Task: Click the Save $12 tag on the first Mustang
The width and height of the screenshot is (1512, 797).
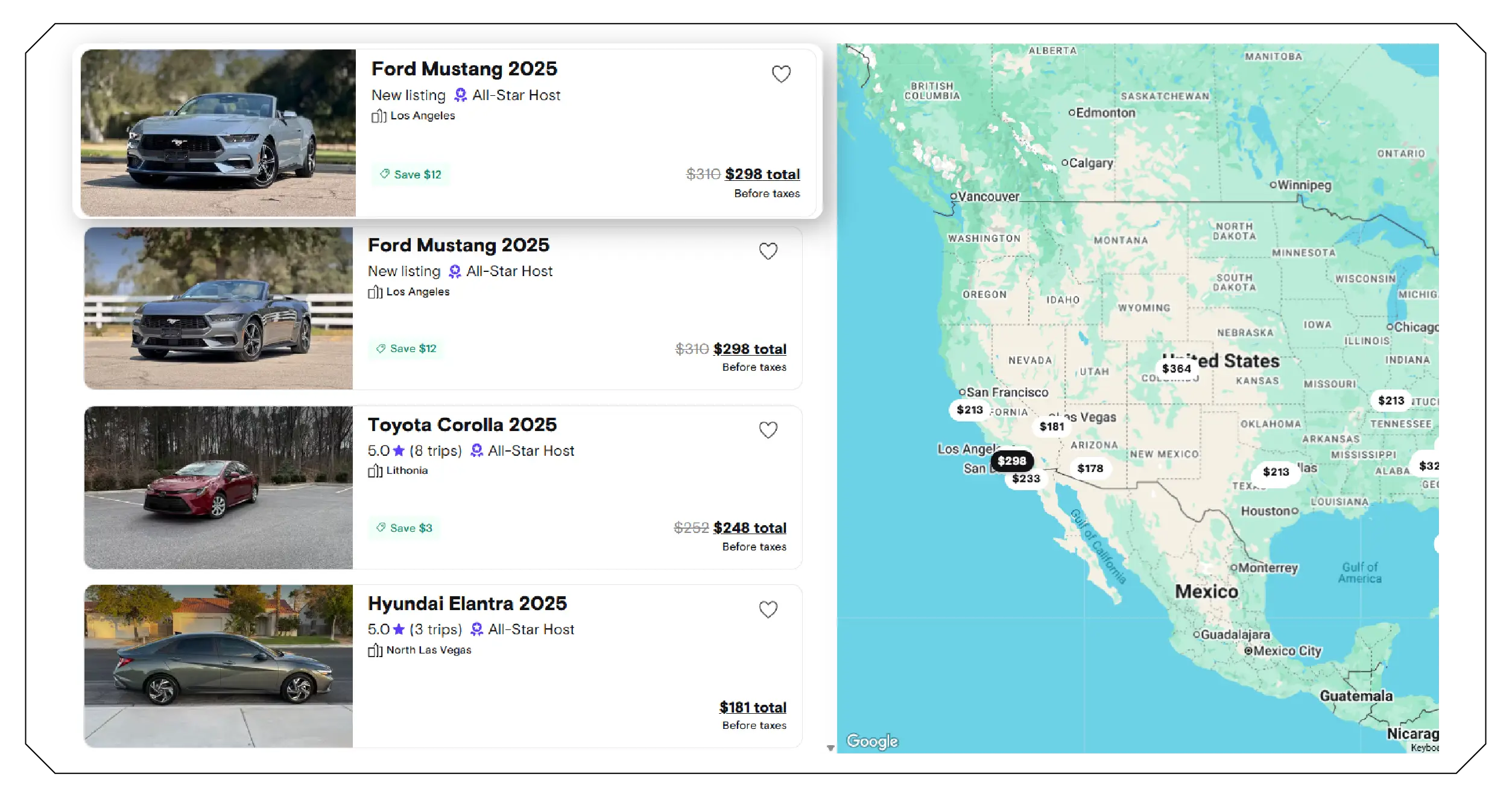Action: click(410, 174)
